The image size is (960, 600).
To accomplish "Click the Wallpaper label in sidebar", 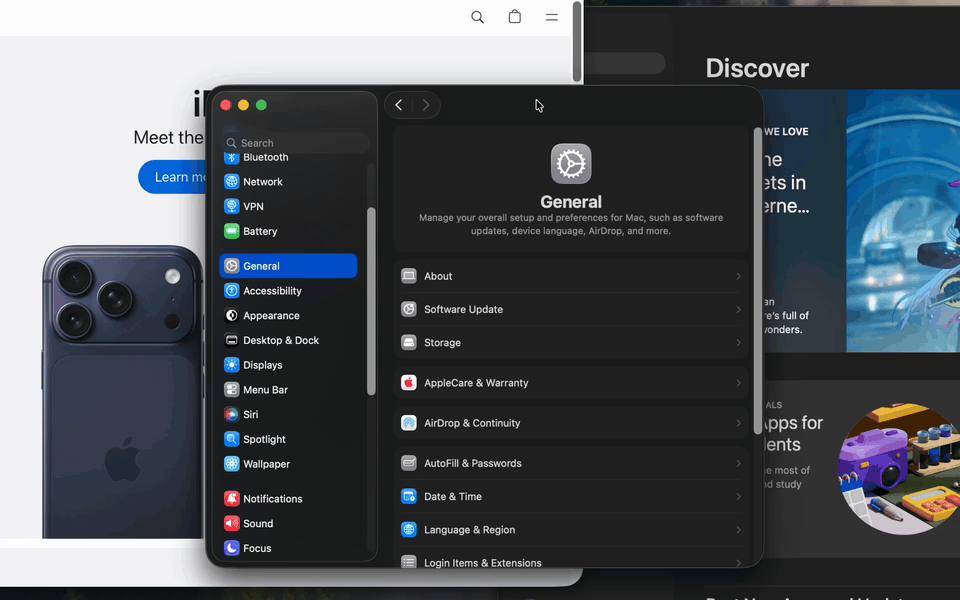I will (266, 464).
